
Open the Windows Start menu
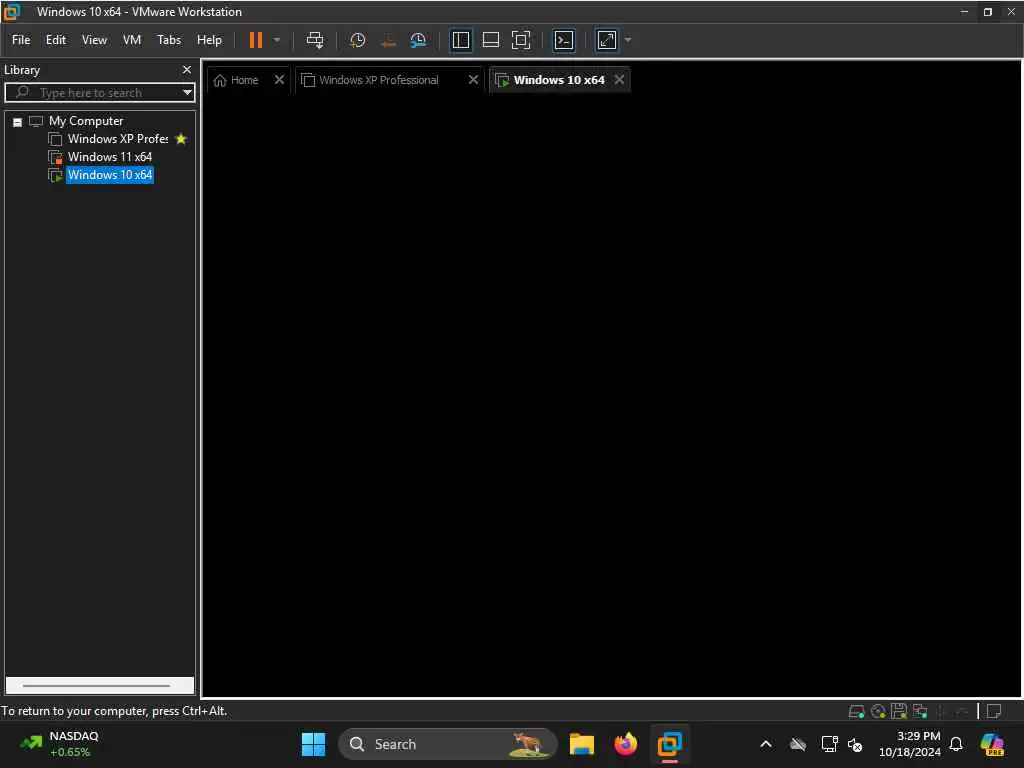(x=313, y=744)
